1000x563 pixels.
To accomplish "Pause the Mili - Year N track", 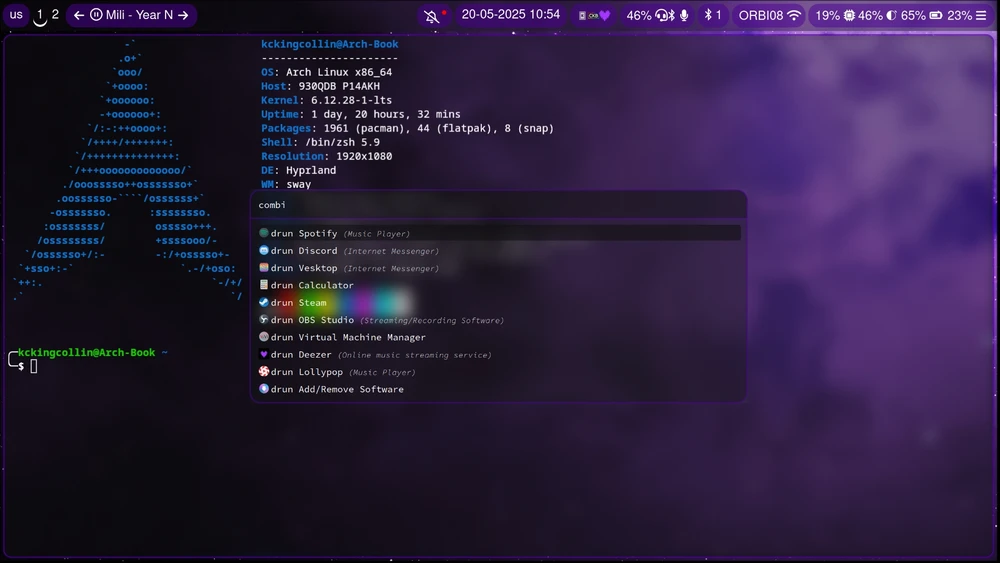I will click(96, 15).
